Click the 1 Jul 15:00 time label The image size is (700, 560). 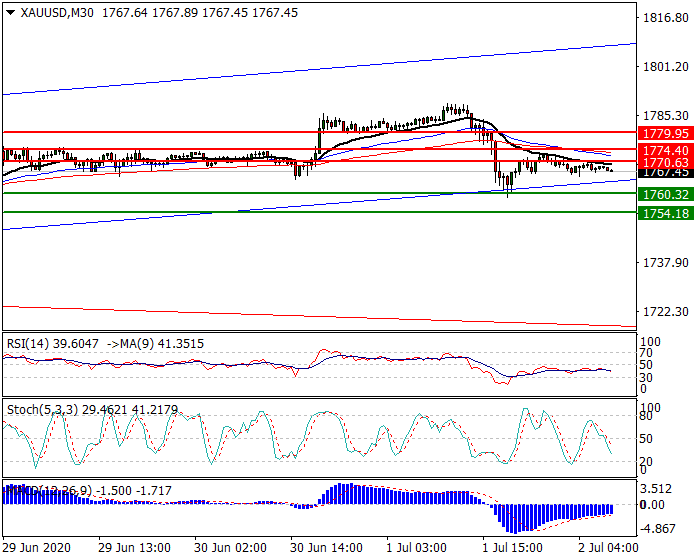[x=512, y=547]
